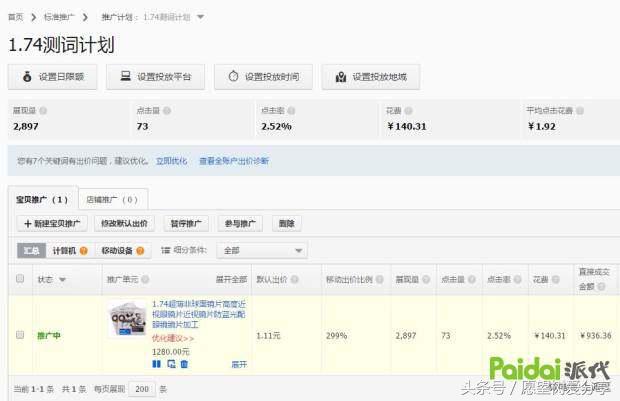Open 查看全账户出价诊断 link

[234, 161]
